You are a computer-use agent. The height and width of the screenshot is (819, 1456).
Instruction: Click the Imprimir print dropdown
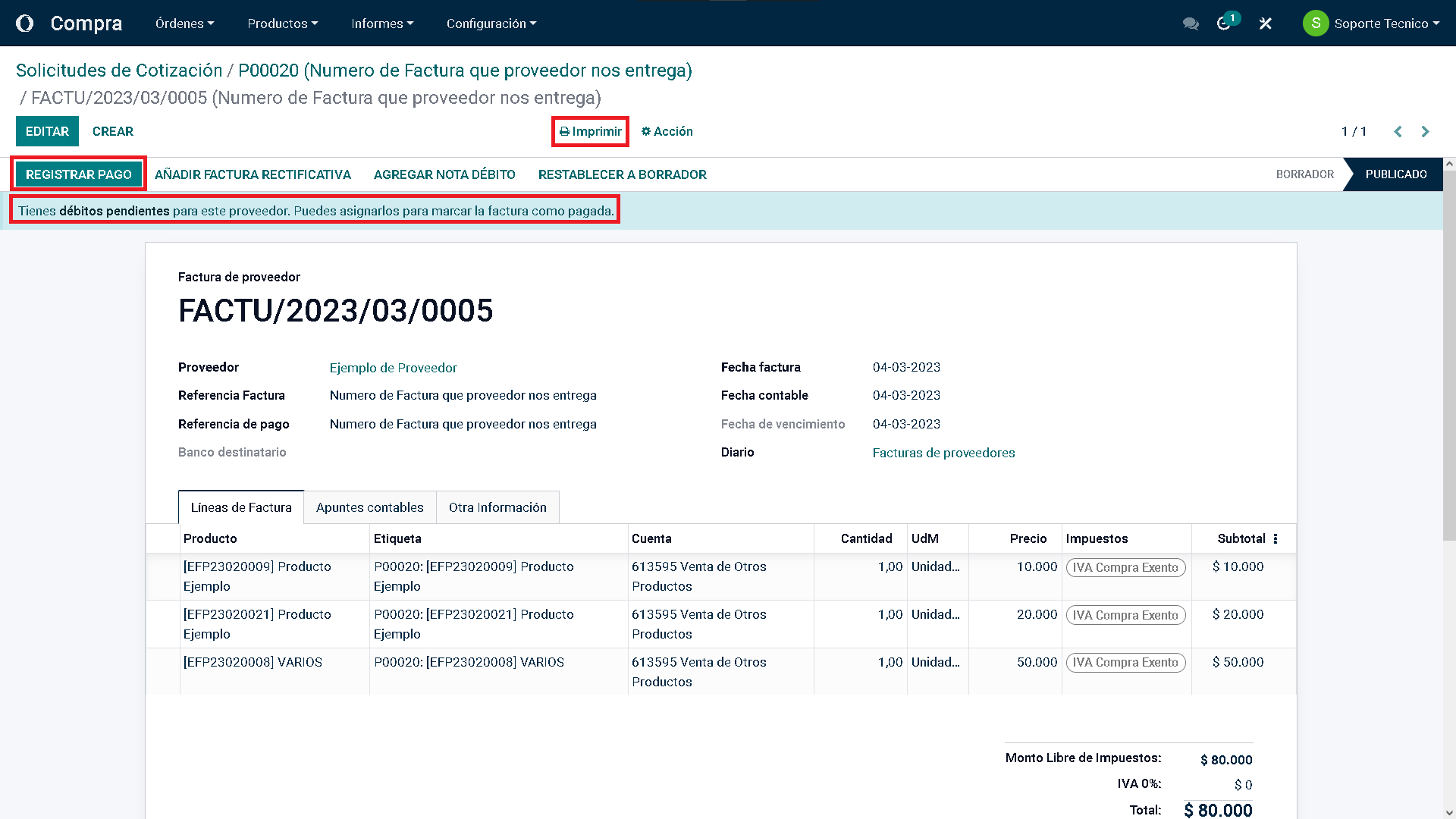590,131
